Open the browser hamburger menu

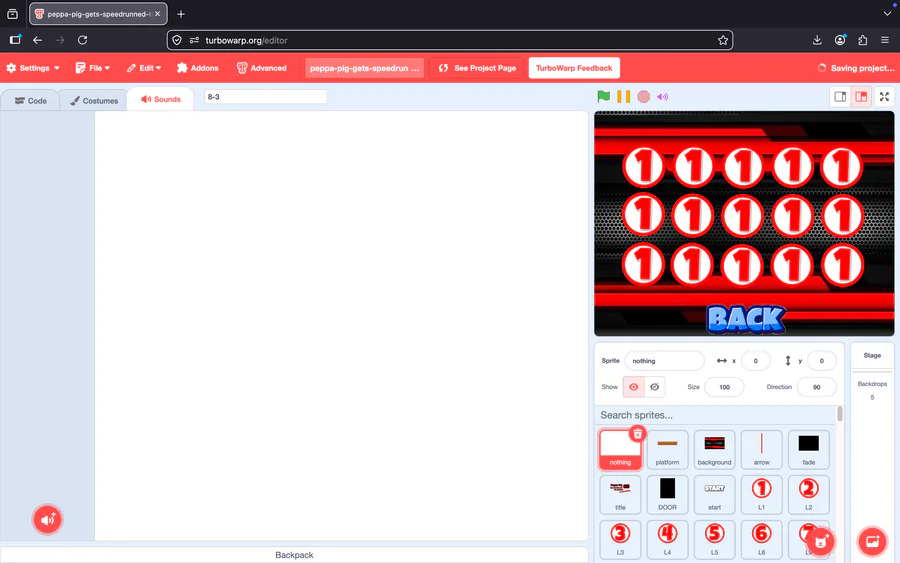point(885,40)
